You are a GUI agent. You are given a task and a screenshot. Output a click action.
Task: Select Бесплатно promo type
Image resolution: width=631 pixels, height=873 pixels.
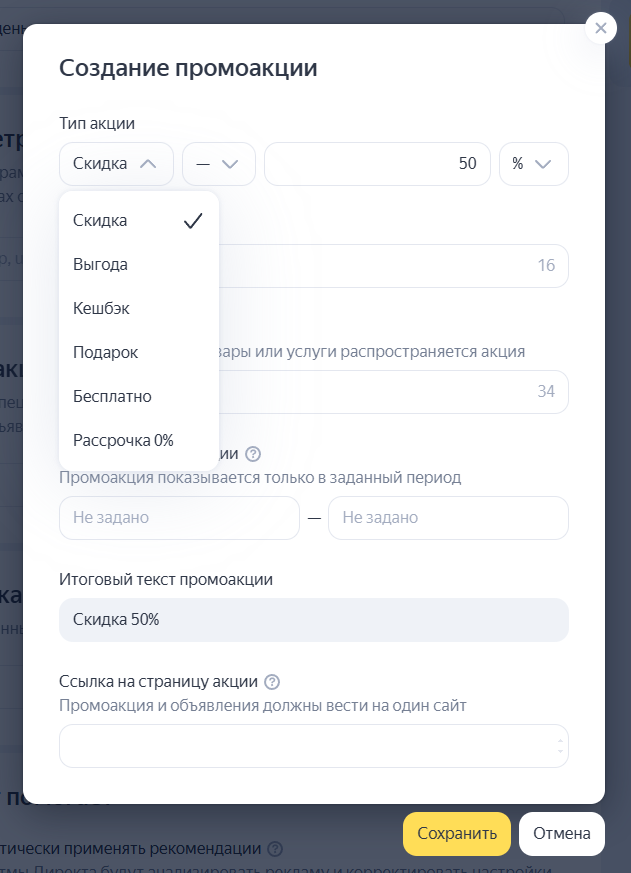click(x=112, y=397)
